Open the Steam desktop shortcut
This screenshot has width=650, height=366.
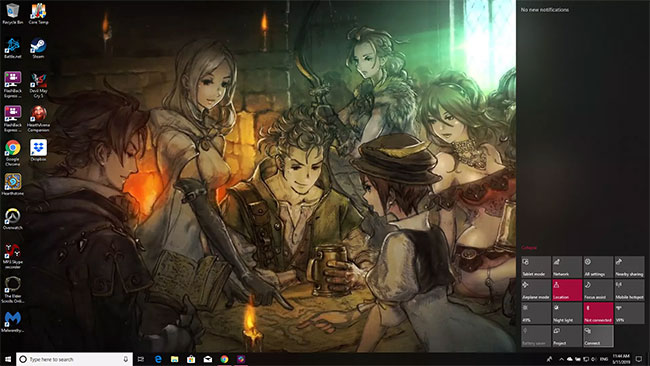coord(38,48)
